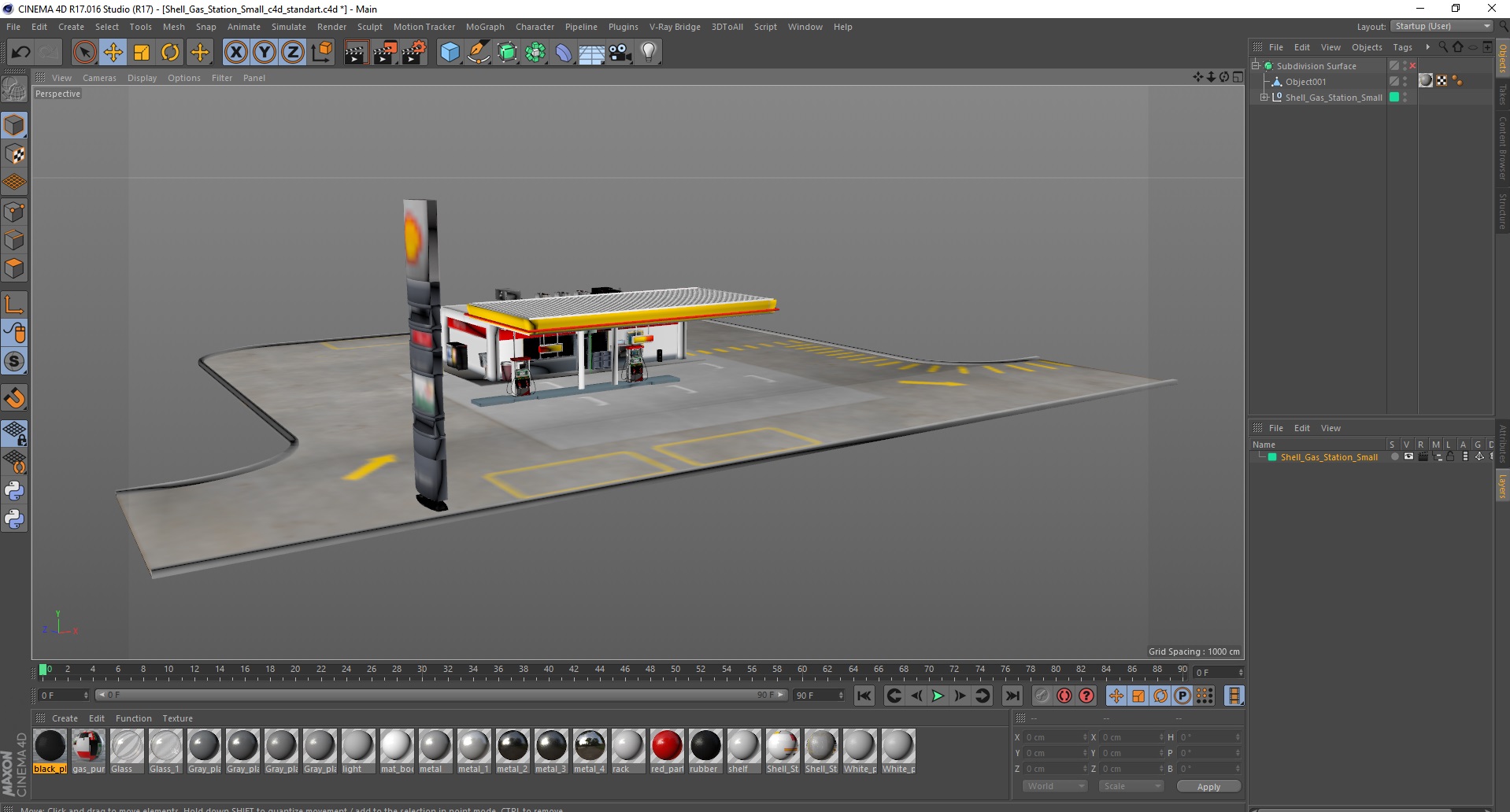Screen dimensions: 1510x812
Task: Open the World coordinate dropdown
Action: 1055,786
